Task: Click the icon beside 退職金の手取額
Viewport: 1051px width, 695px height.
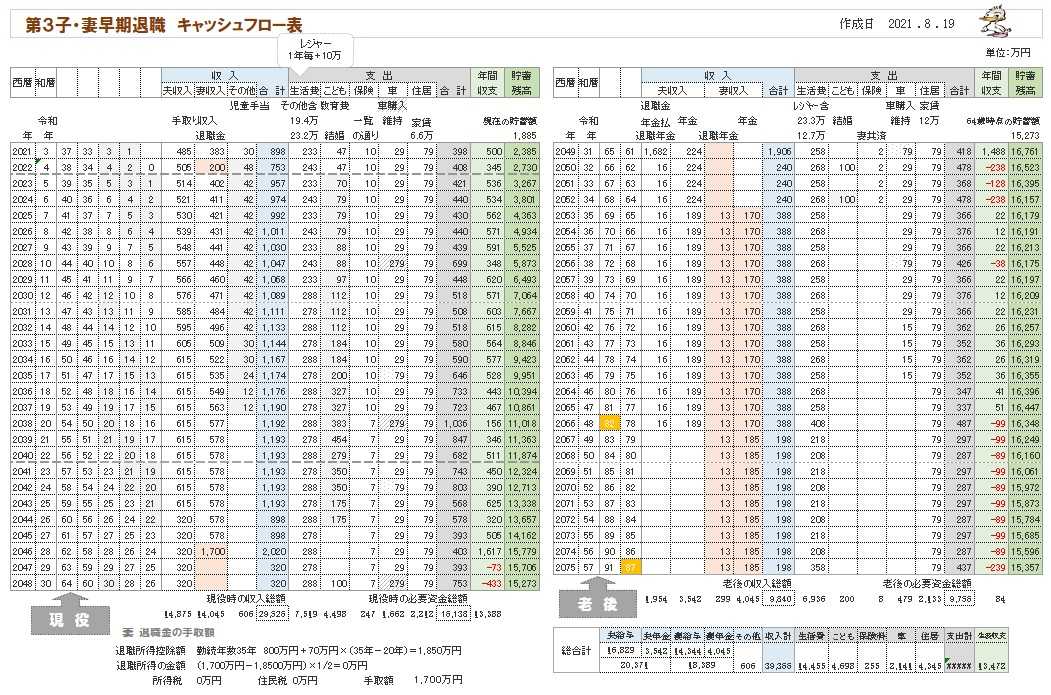Action: 128,632
